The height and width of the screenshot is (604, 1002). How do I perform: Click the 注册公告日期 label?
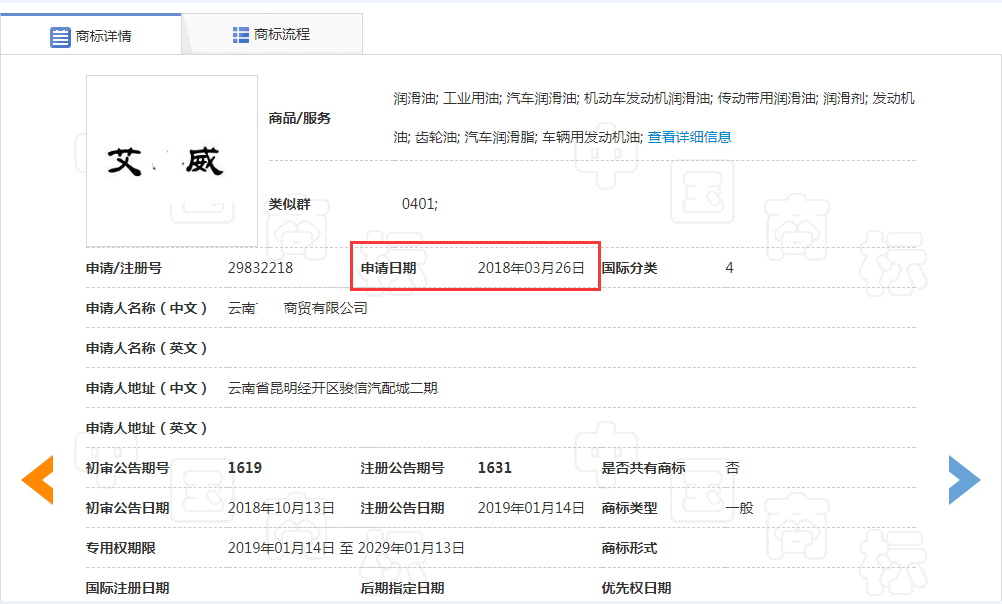coord(402,508)
